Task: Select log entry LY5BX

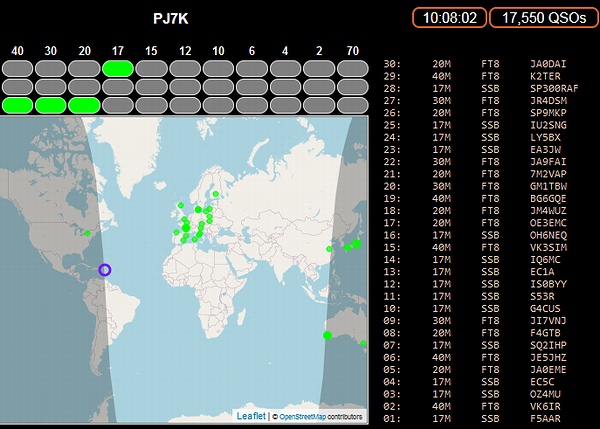Action: coord(472,137)
